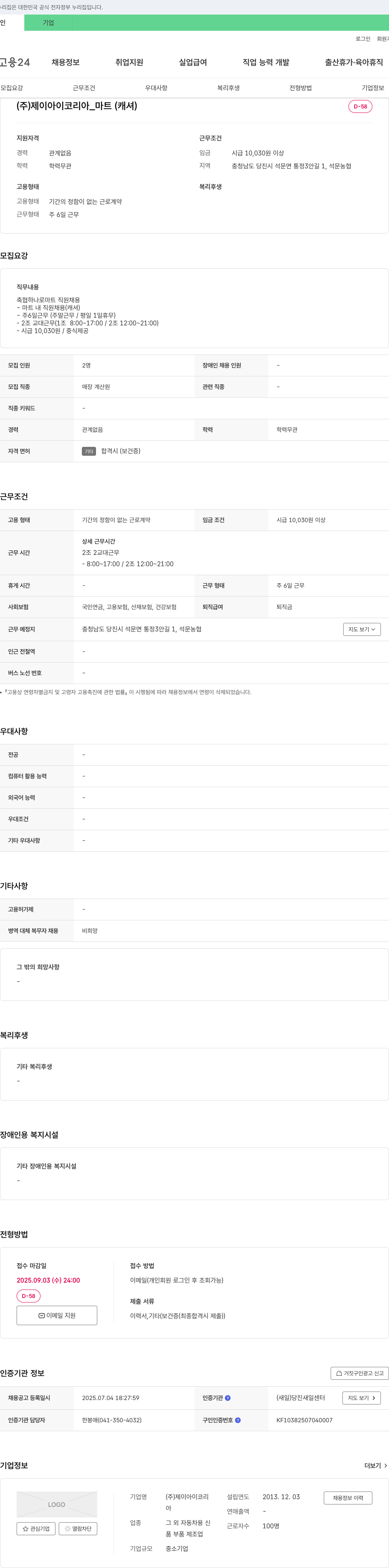Click the 중소기업 company size value

(x=177, y=1549)
